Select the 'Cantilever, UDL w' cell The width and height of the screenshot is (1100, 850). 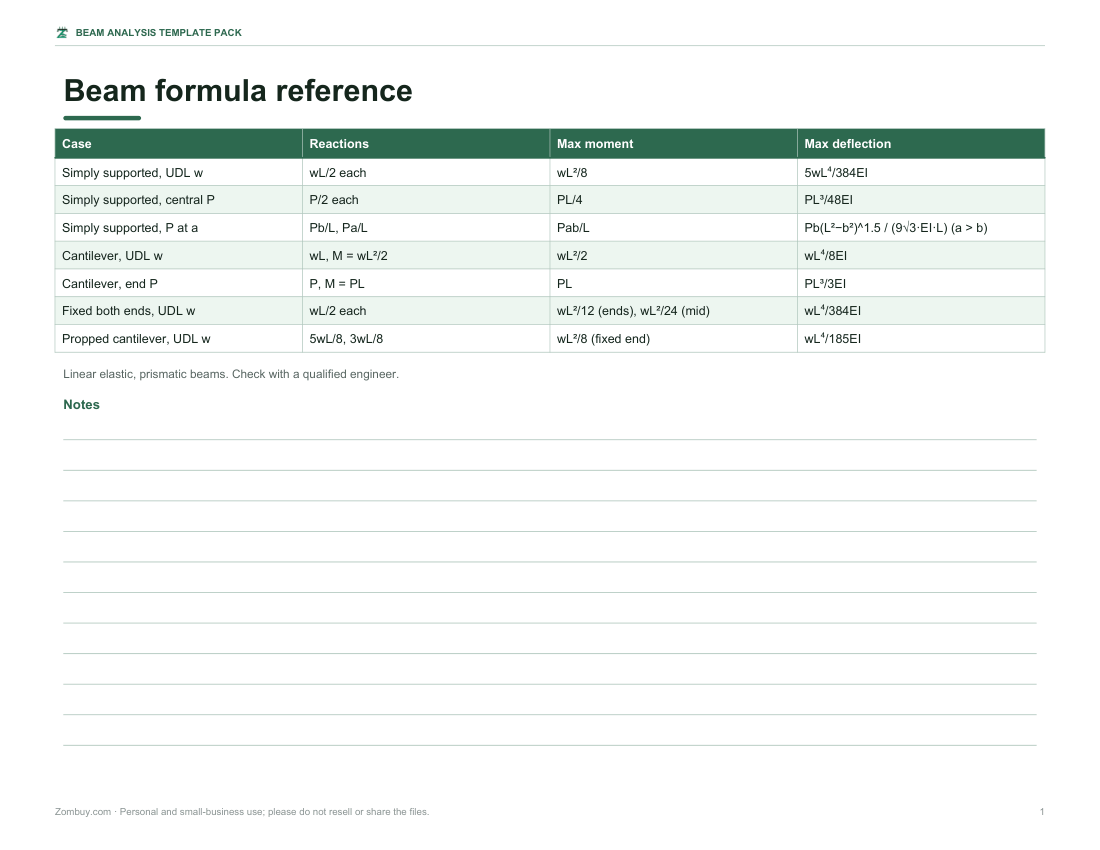[178, 256]
